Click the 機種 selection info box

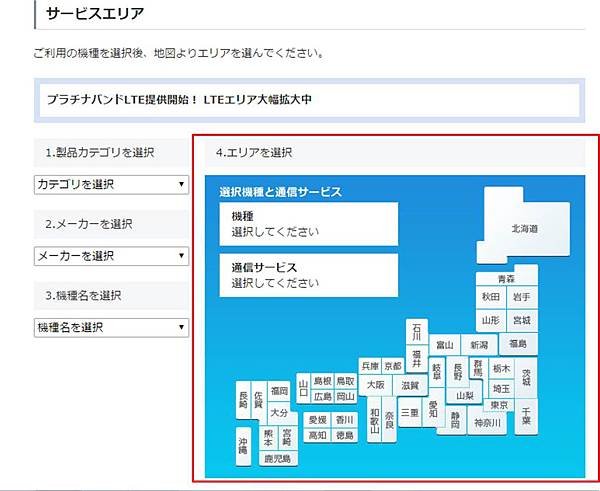click(x=309, y=224)
